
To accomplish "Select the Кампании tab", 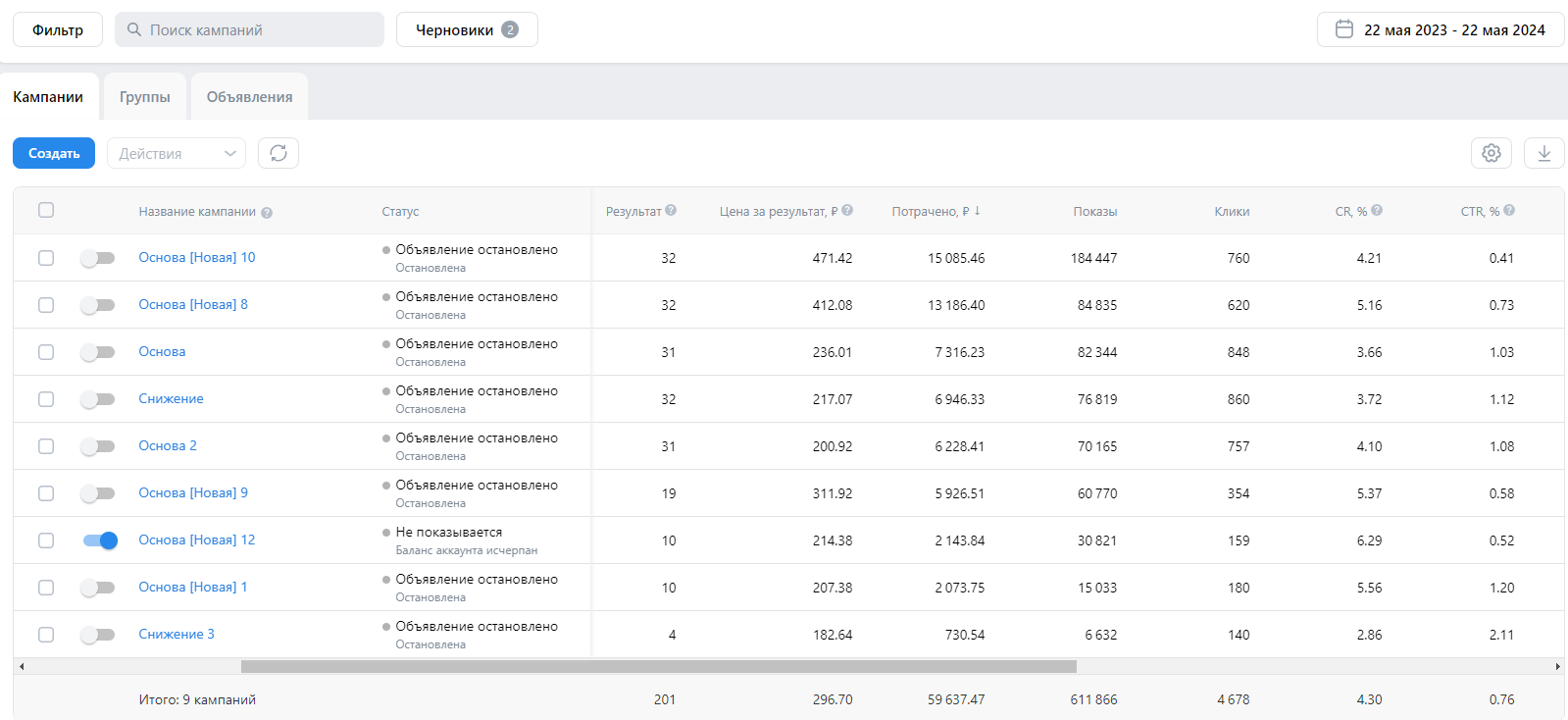I will [x=48, y=97].
